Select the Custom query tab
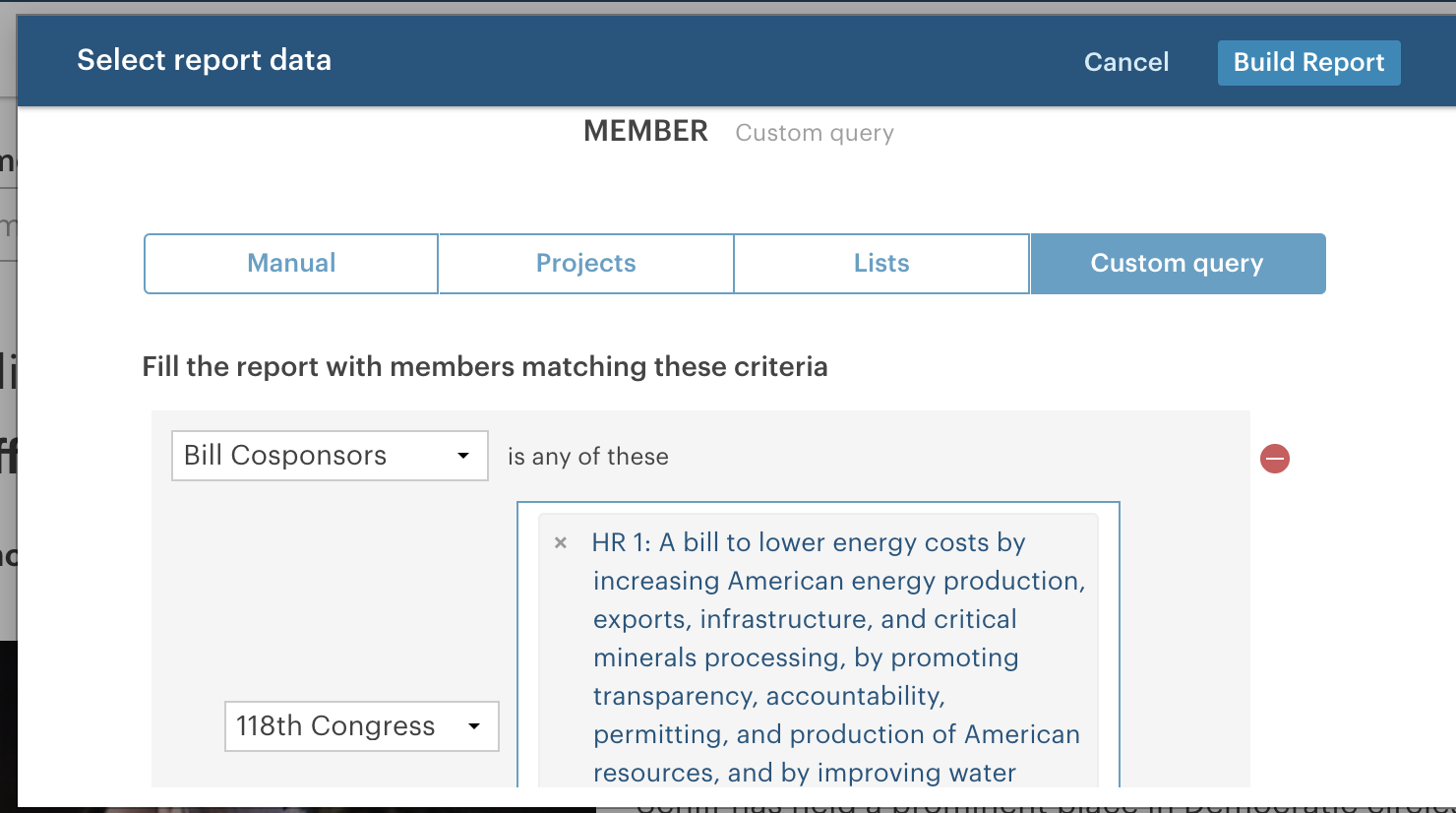 1178,264
